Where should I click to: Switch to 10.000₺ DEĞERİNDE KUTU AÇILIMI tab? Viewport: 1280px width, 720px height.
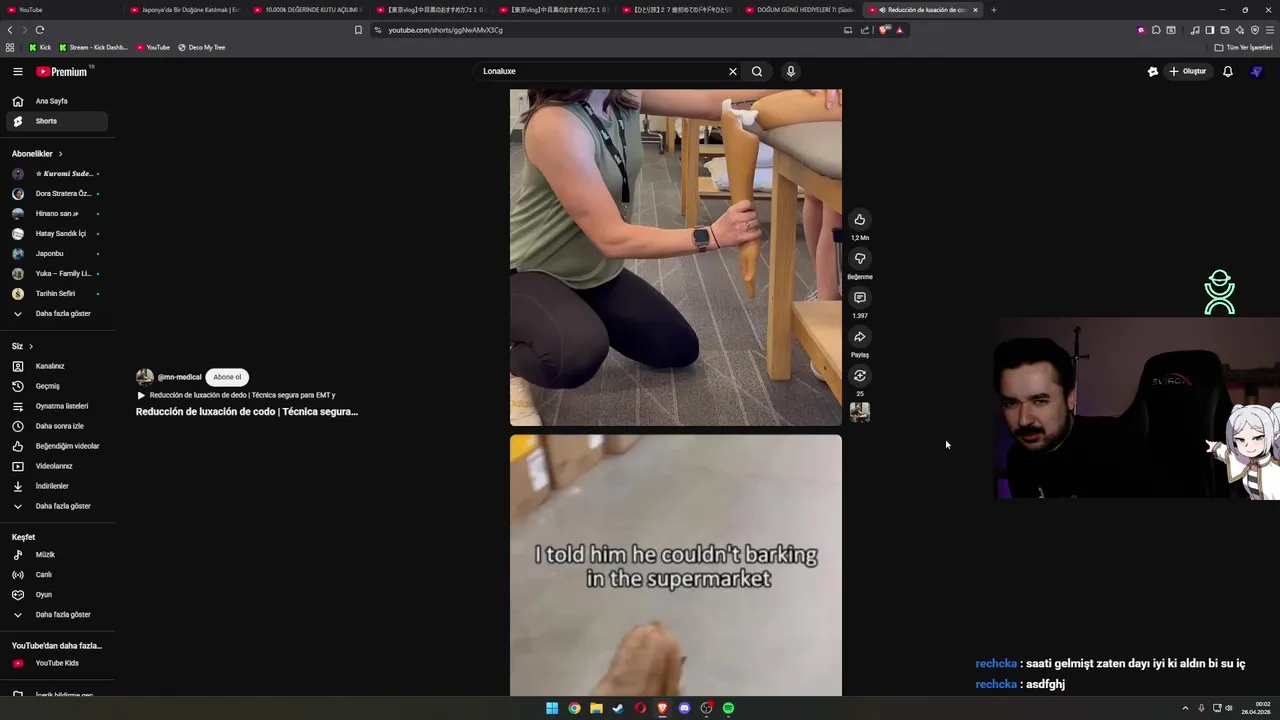pyautogui.click(x=308, y=10)
